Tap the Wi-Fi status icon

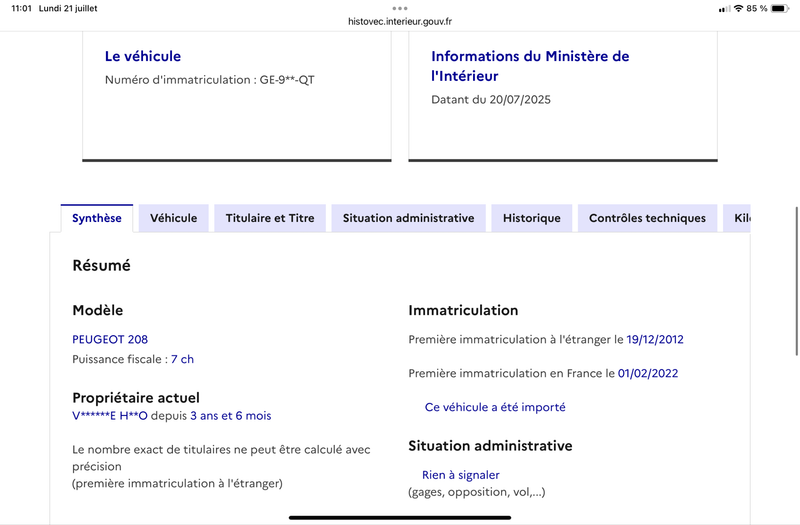pos(738,8)
